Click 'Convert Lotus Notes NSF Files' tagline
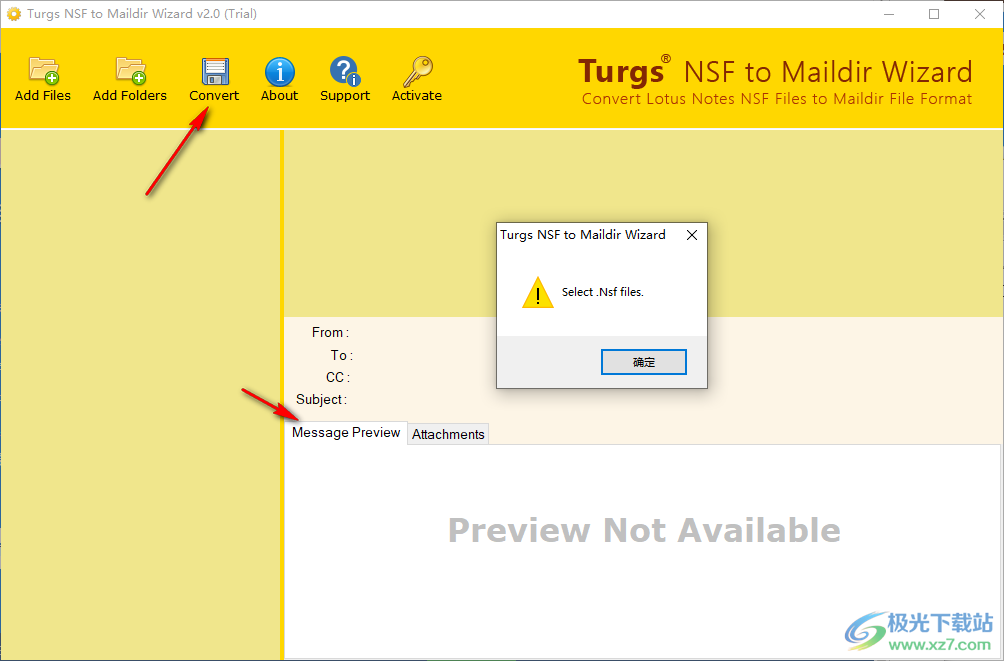 pyautogui.click(x=777, y=99)
